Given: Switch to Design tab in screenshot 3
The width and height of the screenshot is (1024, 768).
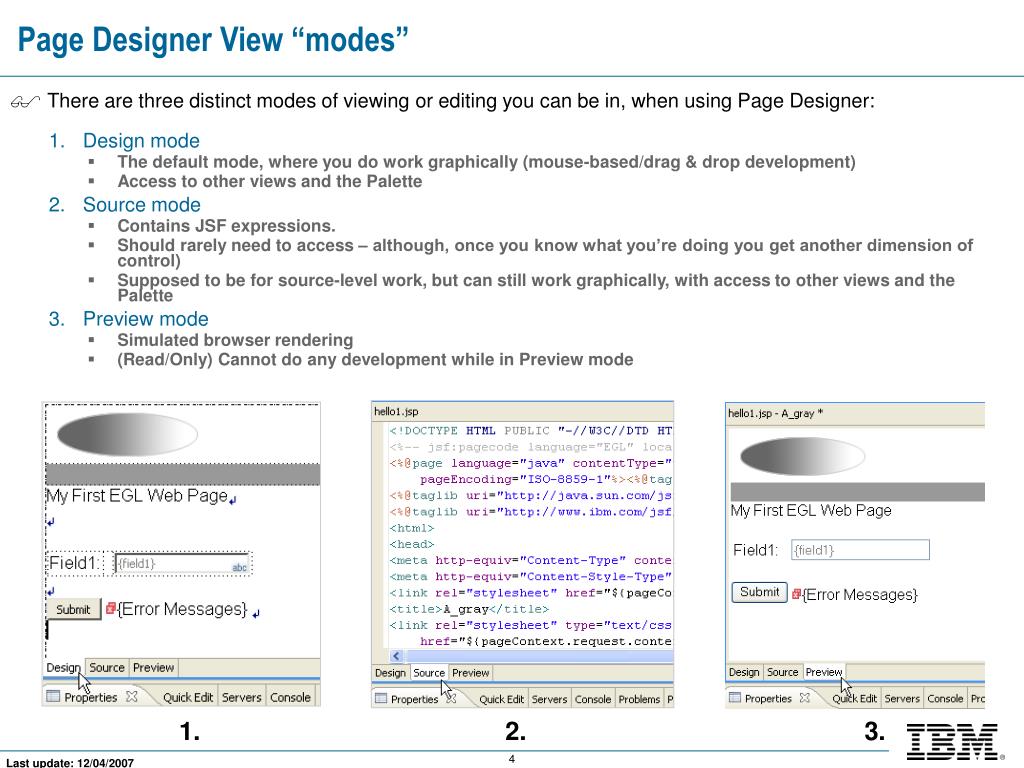Looking at the screenshot, I should point(744,672).
